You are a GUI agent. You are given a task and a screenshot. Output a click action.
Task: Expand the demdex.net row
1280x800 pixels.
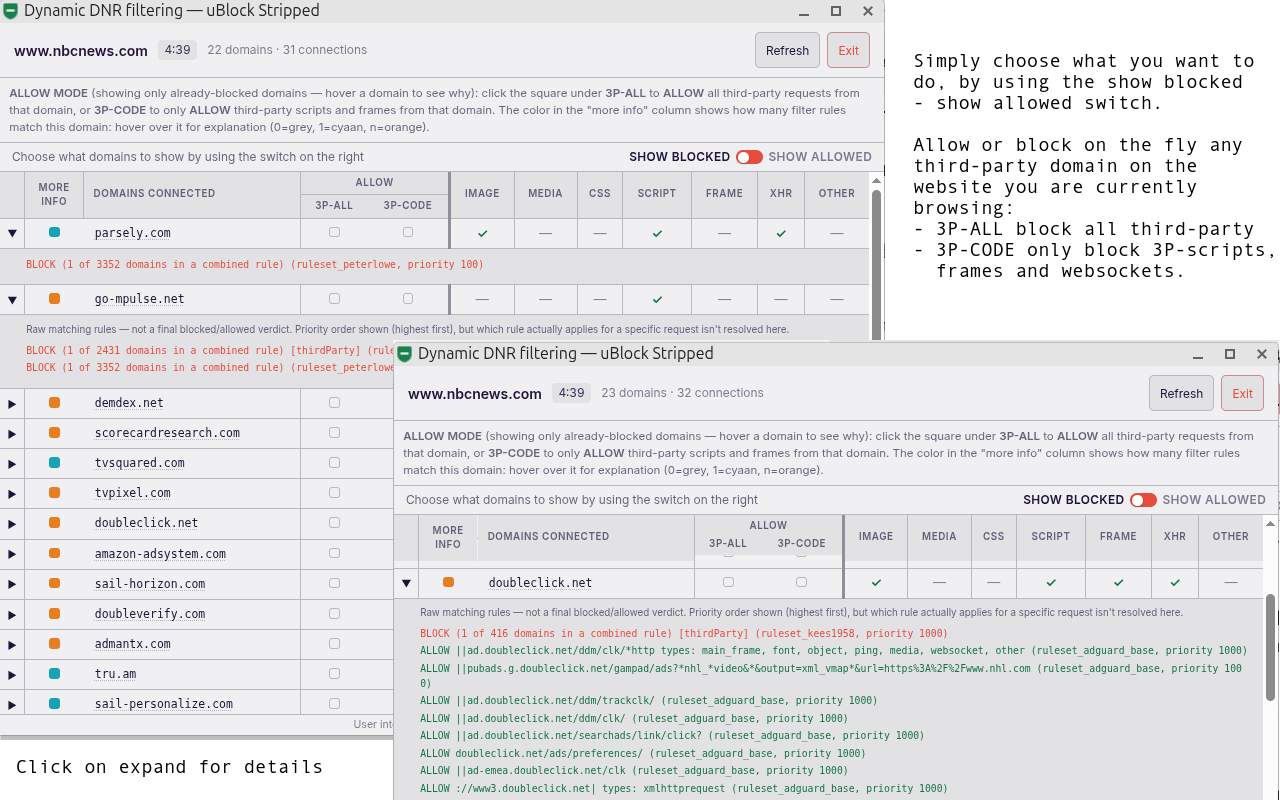(x=13, y=404)
